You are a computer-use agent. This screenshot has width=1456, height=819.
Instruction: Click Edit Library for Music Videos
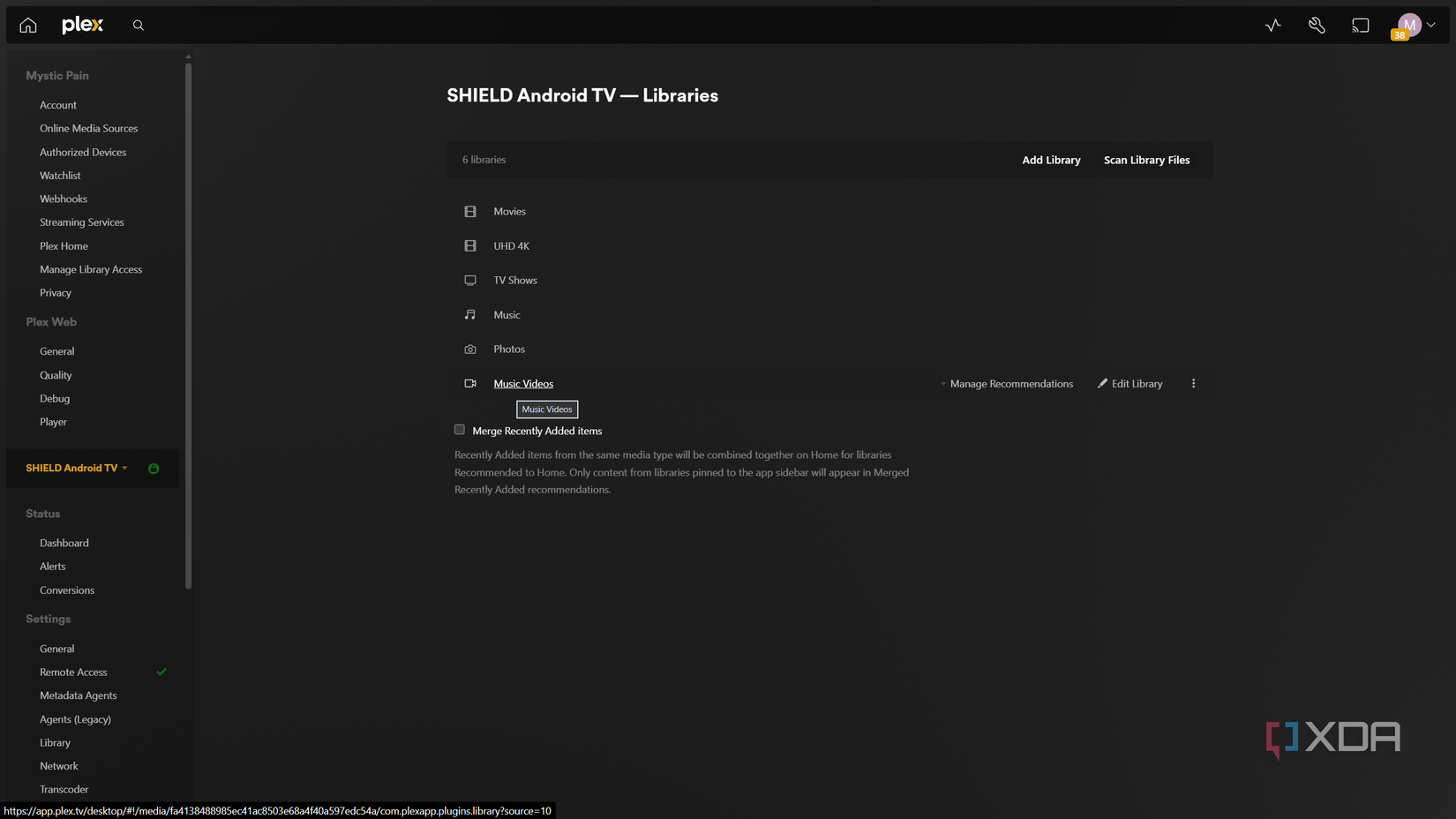point(1130,384)
